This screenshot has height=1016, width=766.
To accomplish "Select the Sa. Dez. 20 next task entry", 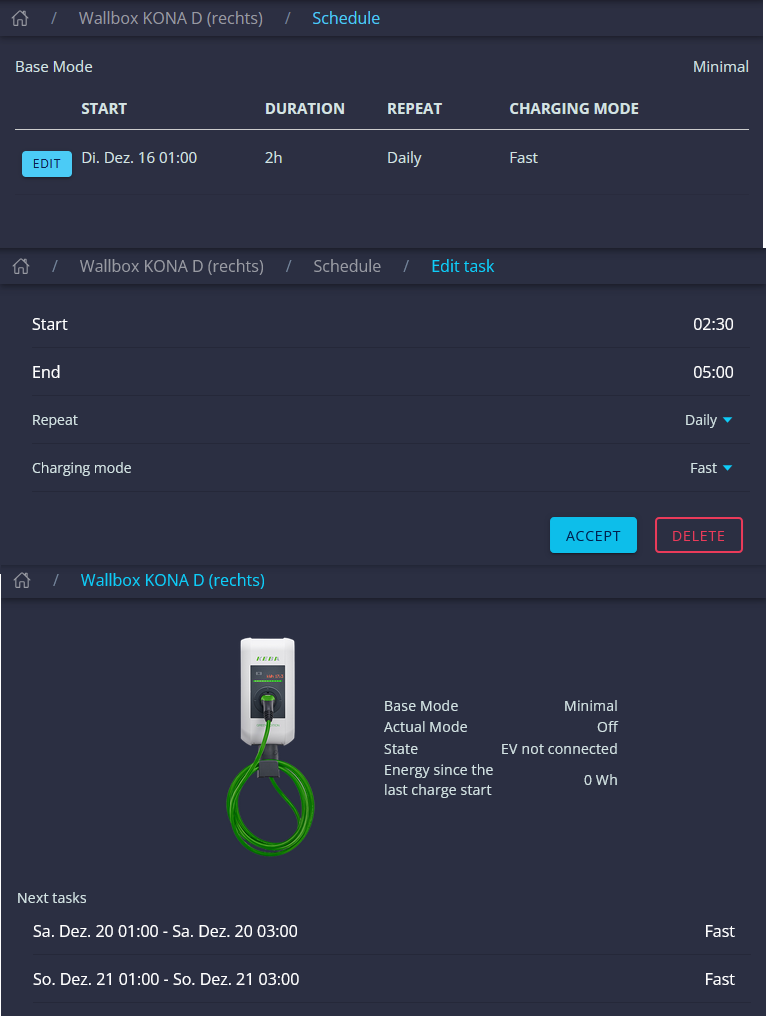I will click(165, 931).
